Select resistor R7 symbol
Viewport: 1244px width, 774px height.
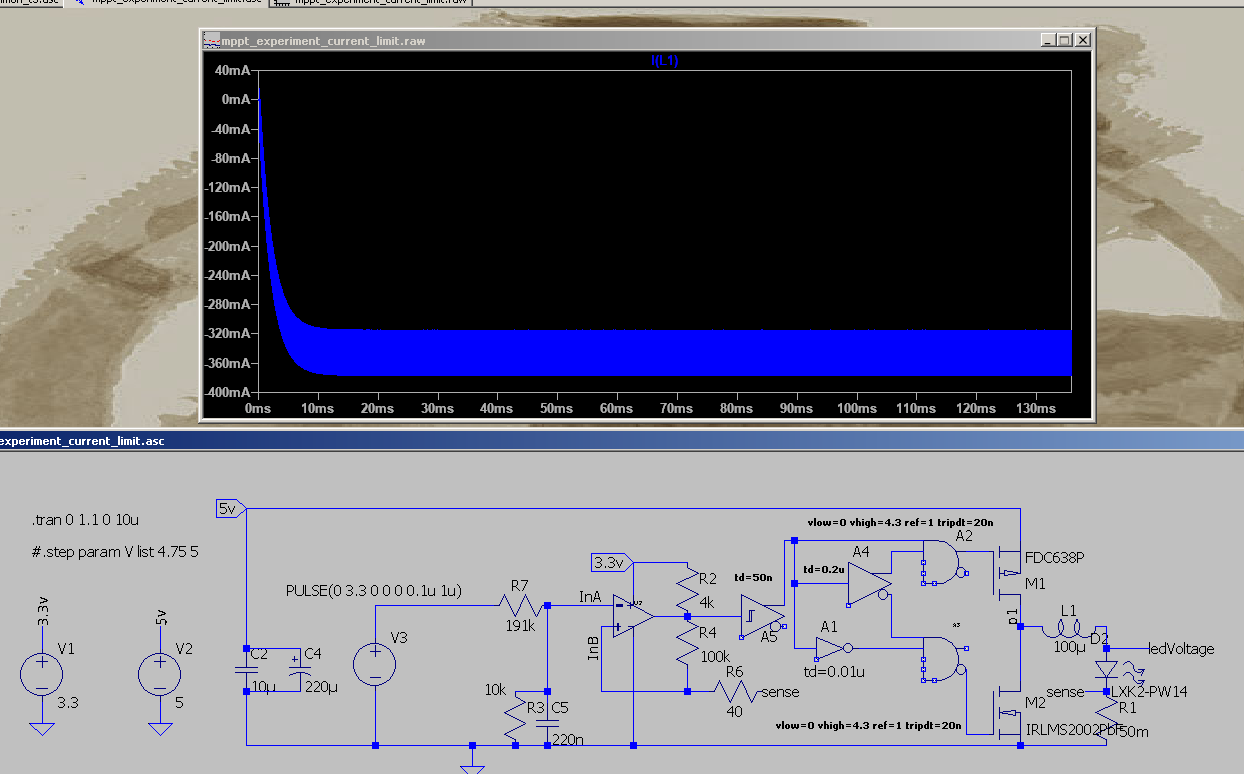point(520,605)
